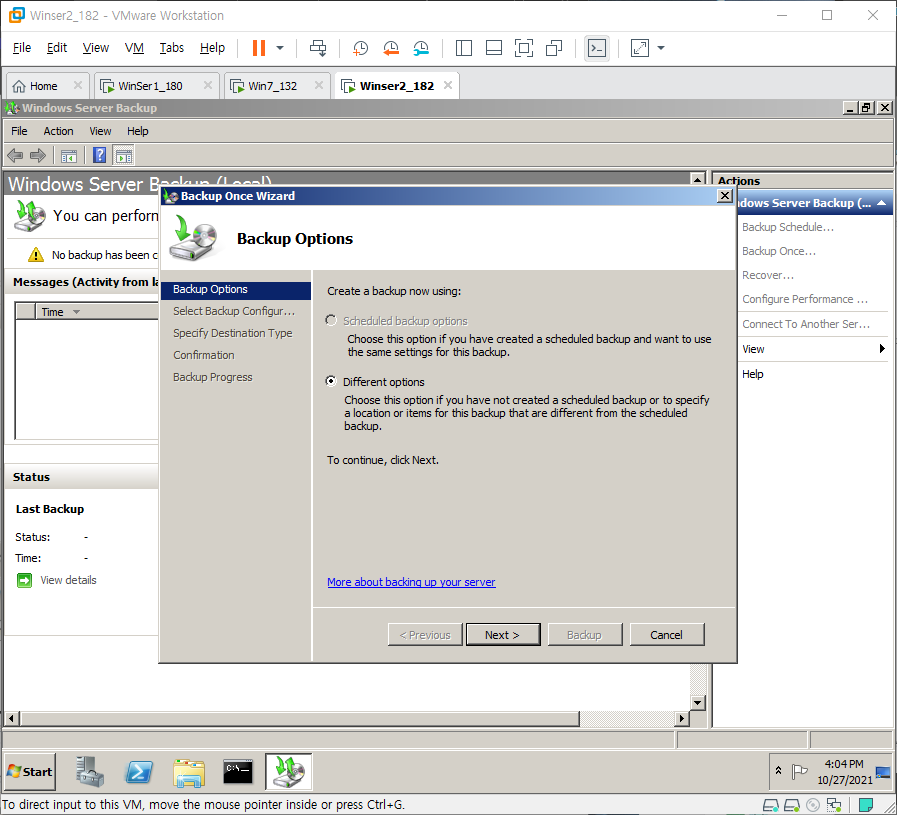Open the VMware File menu
Image resolution: width=897 pixels, height=815 pixels.
(x=22, y=47)
